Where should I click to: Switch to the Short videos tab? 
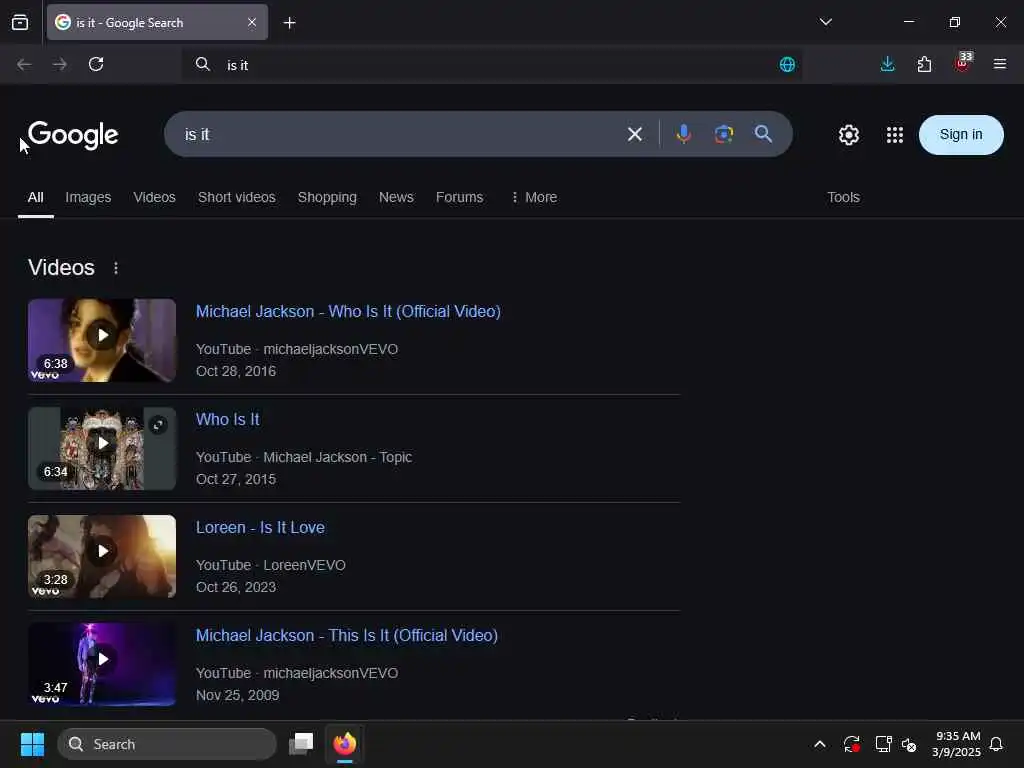(236, 197)
